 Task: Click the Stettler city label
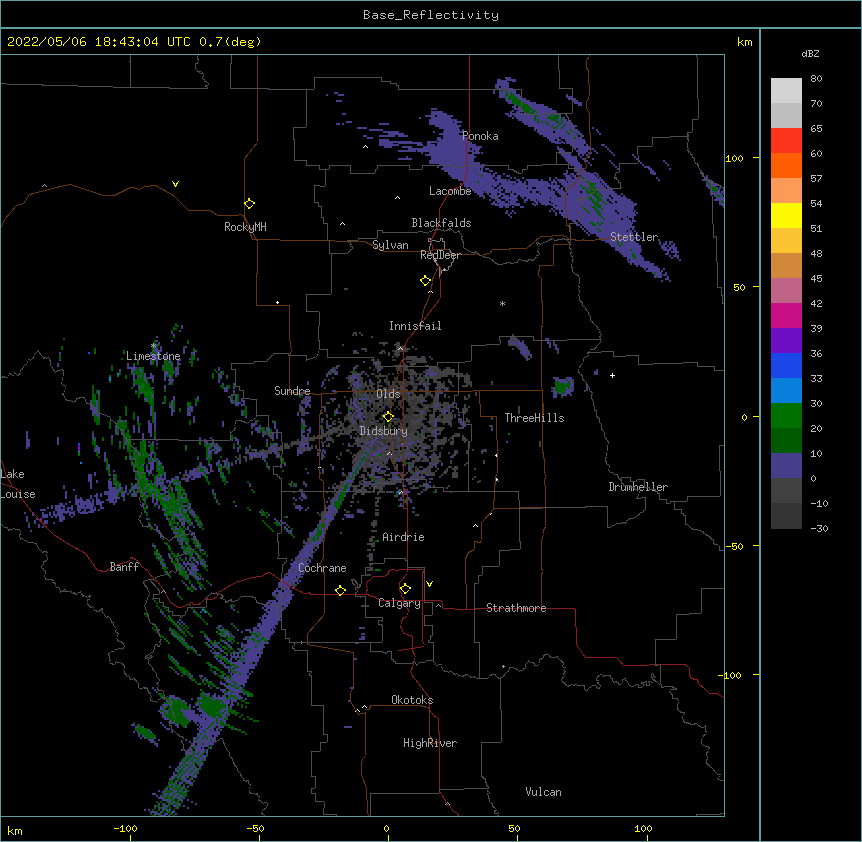point(634,237)
